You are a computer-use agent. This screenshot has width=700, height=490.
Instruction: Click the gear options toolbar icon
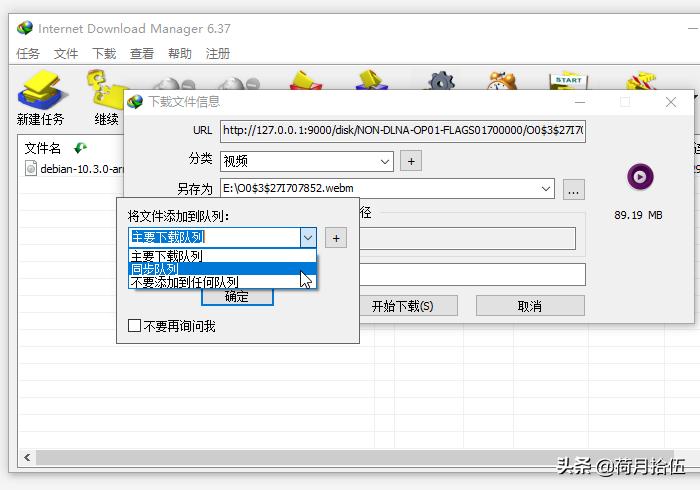[x=441, y=81]
